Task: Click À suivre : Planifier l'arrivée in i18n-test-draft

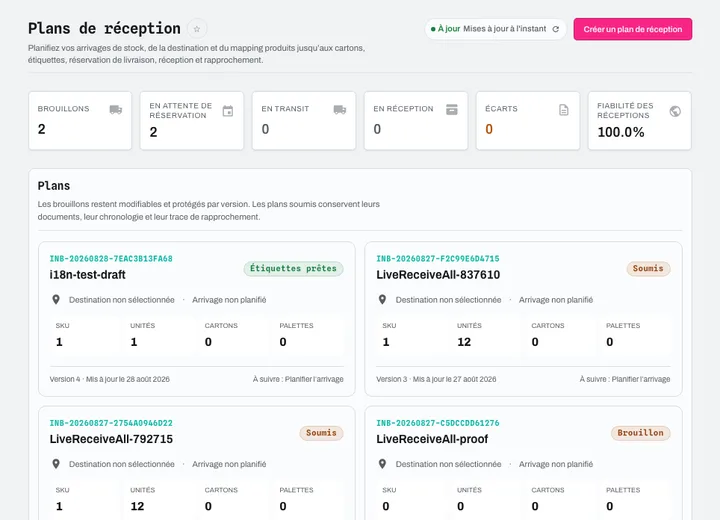Action: (298, 379)
